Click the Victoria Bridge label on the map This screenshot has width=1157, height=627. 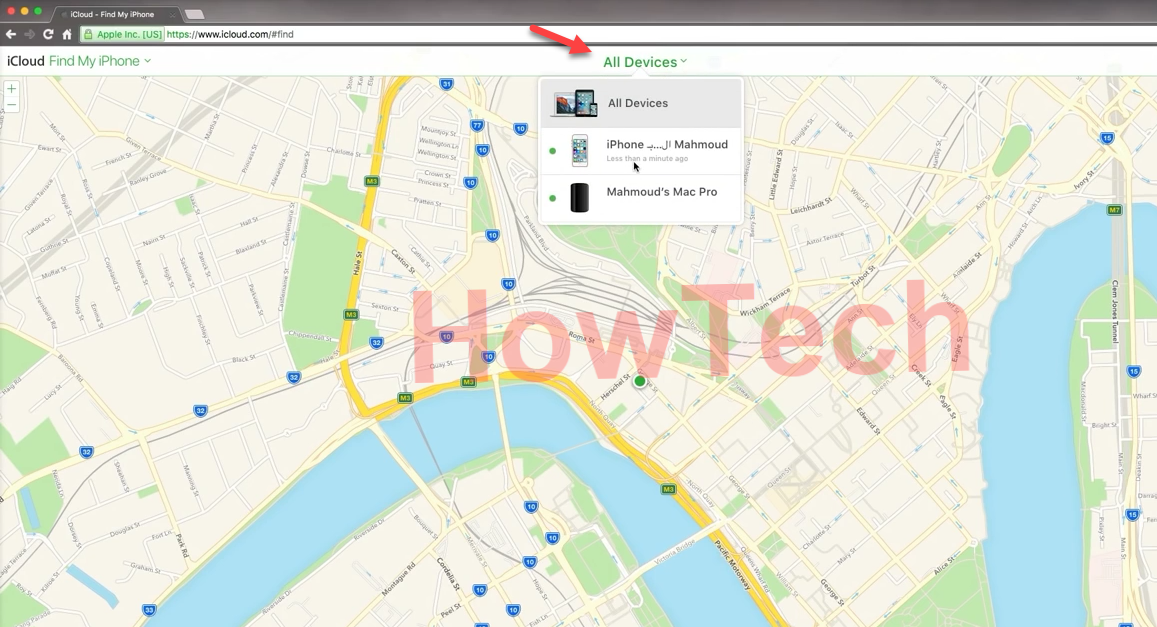tap(676, 552)
